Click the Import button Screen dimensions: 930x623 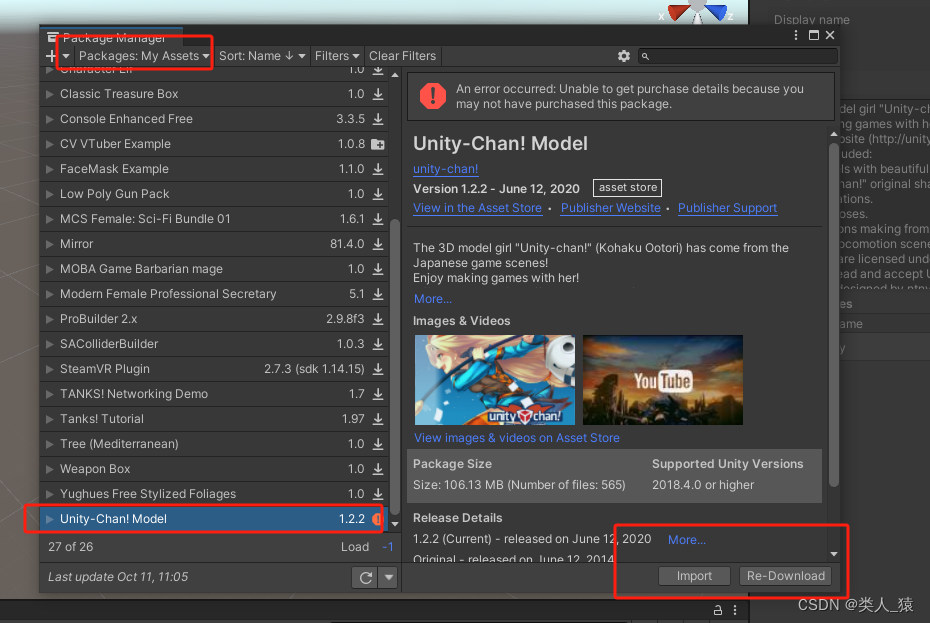(x=694, y=575)
